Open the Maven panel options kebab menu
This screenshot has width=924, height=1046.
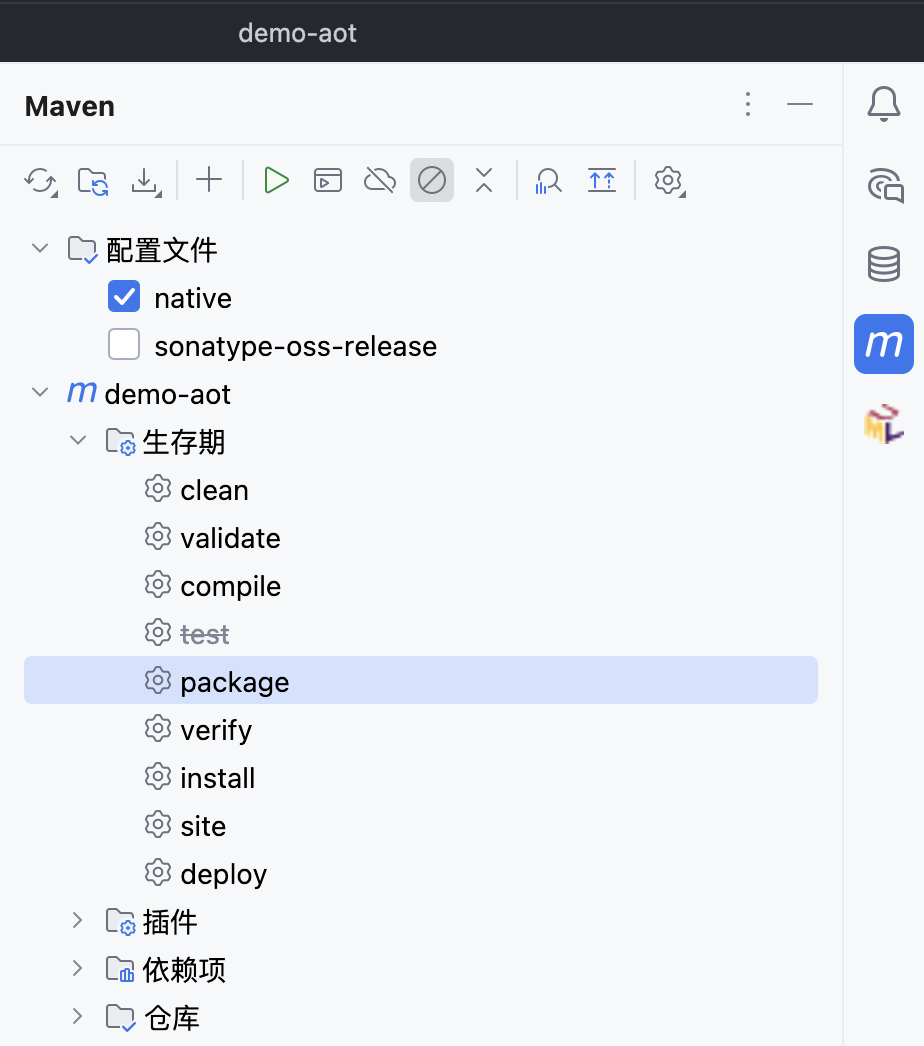(748, 104)
